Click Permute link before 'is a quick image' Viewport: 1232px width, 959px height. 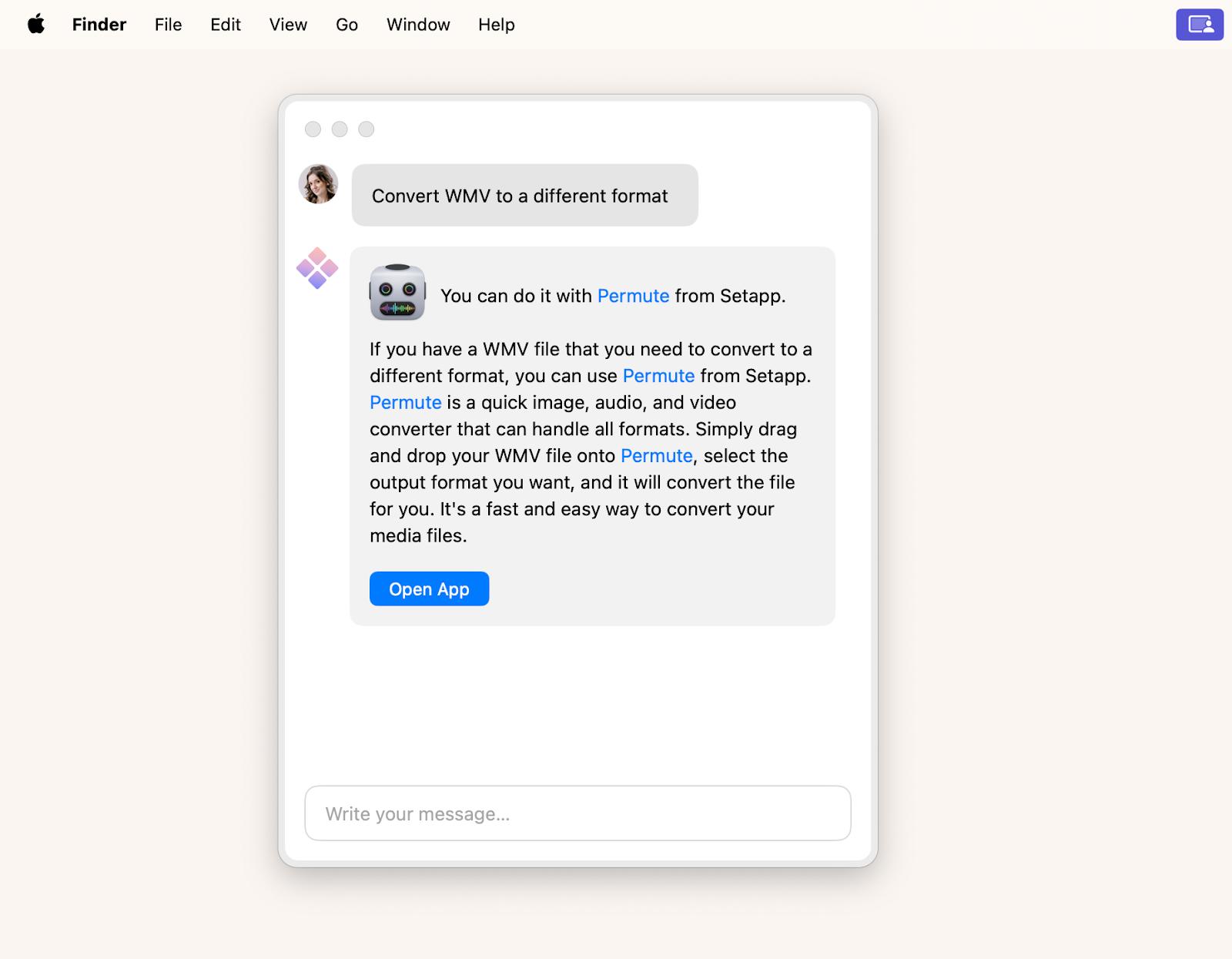(x=406, y=402)
